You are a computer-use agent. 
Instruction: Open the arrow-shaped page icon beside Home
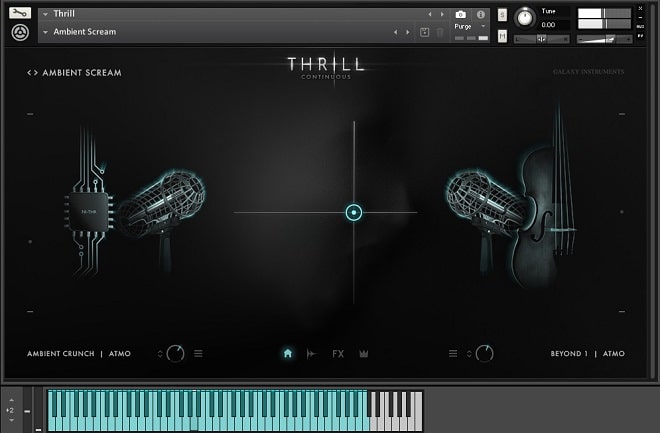coord(311,353)
